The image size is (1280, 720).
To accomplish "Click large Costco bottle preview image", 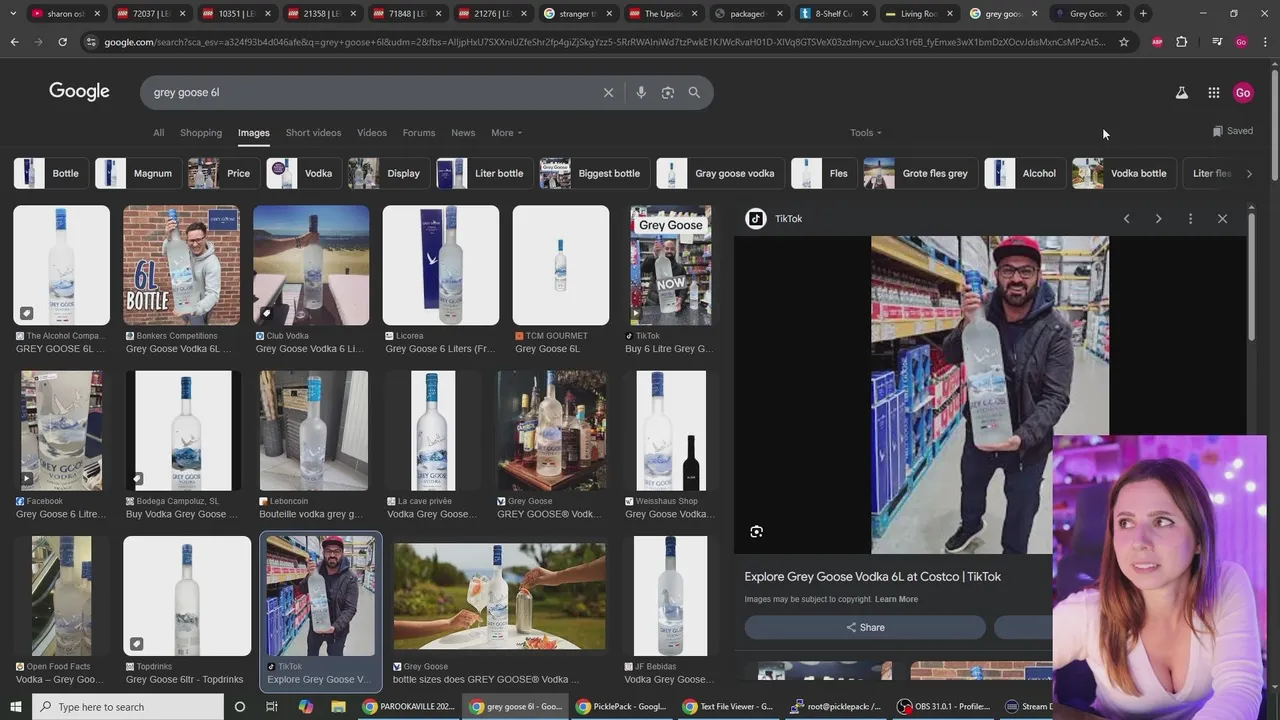I will [x=990, y=394].
